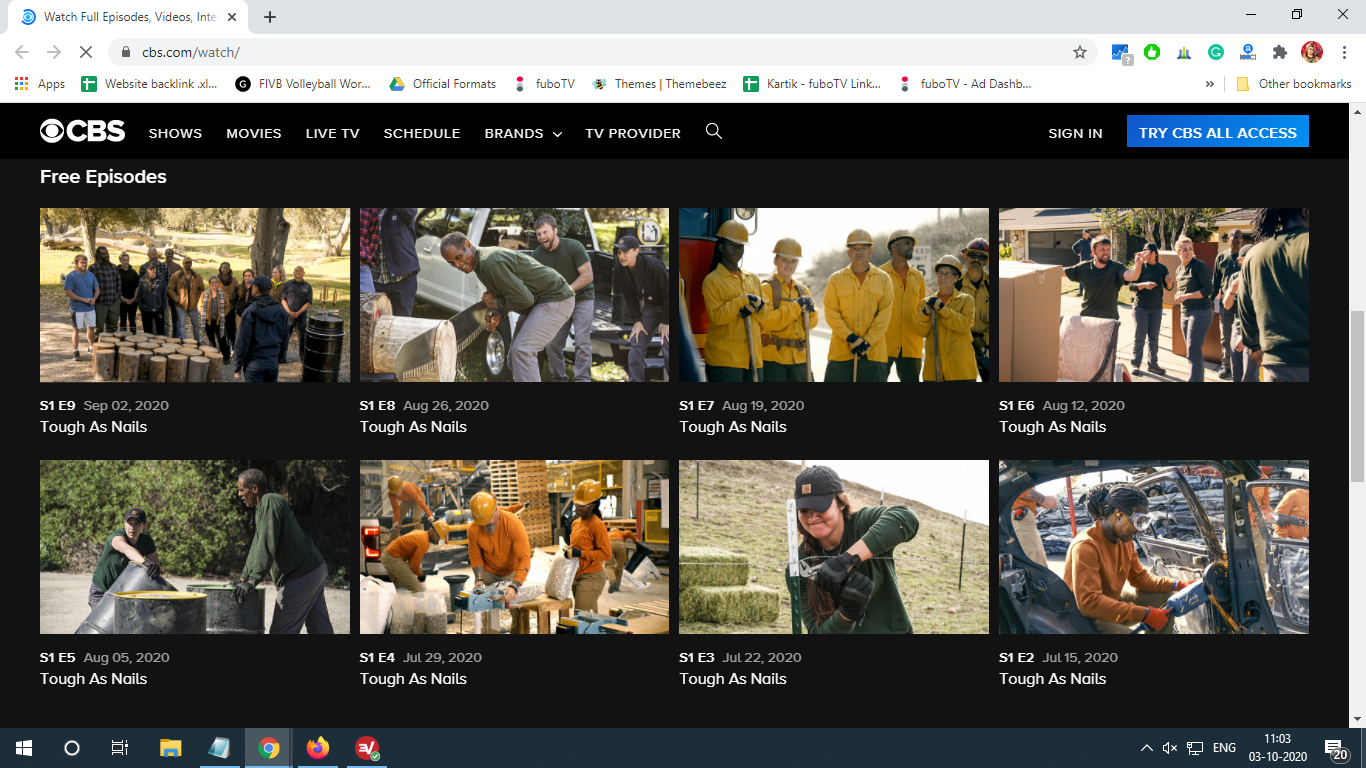Open the S1 E5 episode thumbnail
1366x768 pixels.
click(195, 547)
